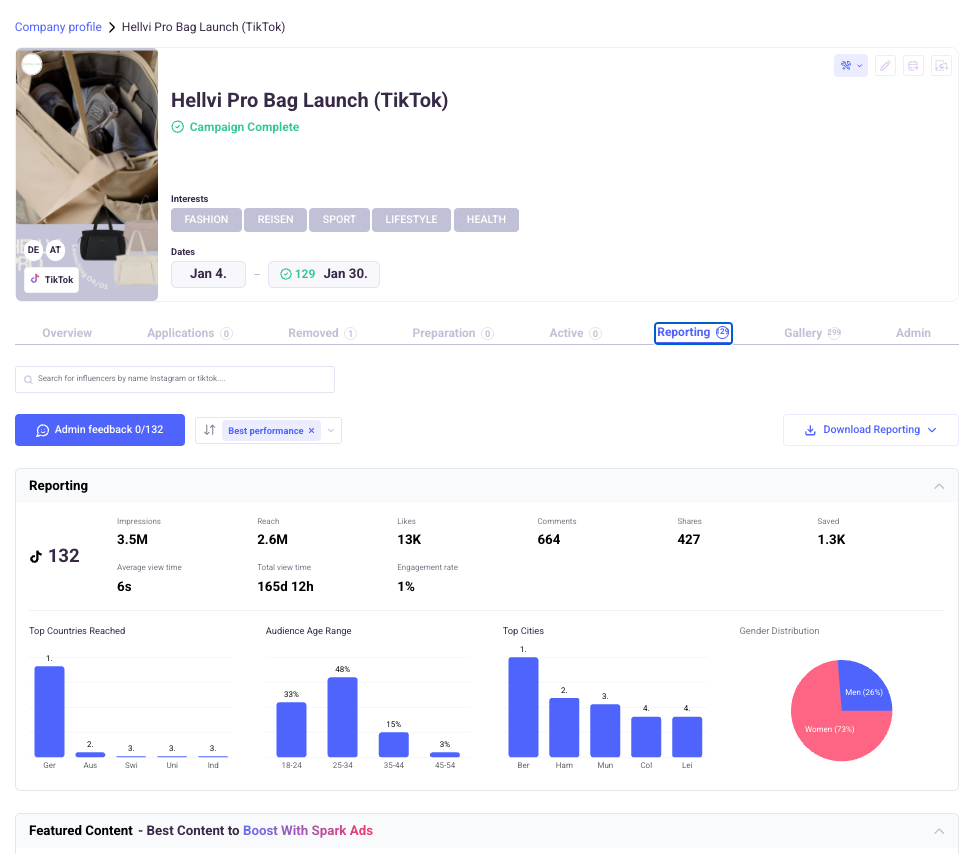Click the Men (26%) blue pie slice
The image size is (972, 854).
pos(864,687)
